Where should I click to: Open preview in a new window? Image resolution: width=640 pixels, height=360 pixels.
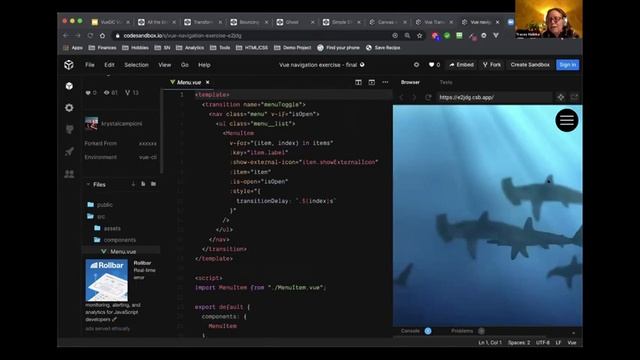point(574,97)
